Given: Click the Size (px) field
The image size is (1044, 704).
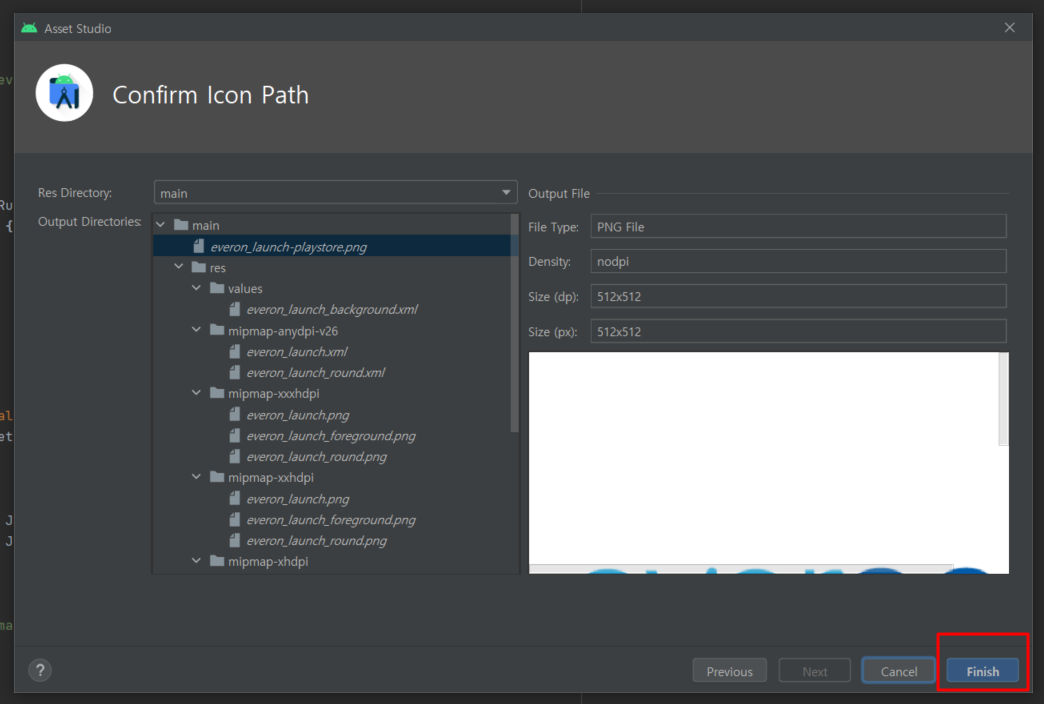Looking at the screenshot, I should pos(798,331).
